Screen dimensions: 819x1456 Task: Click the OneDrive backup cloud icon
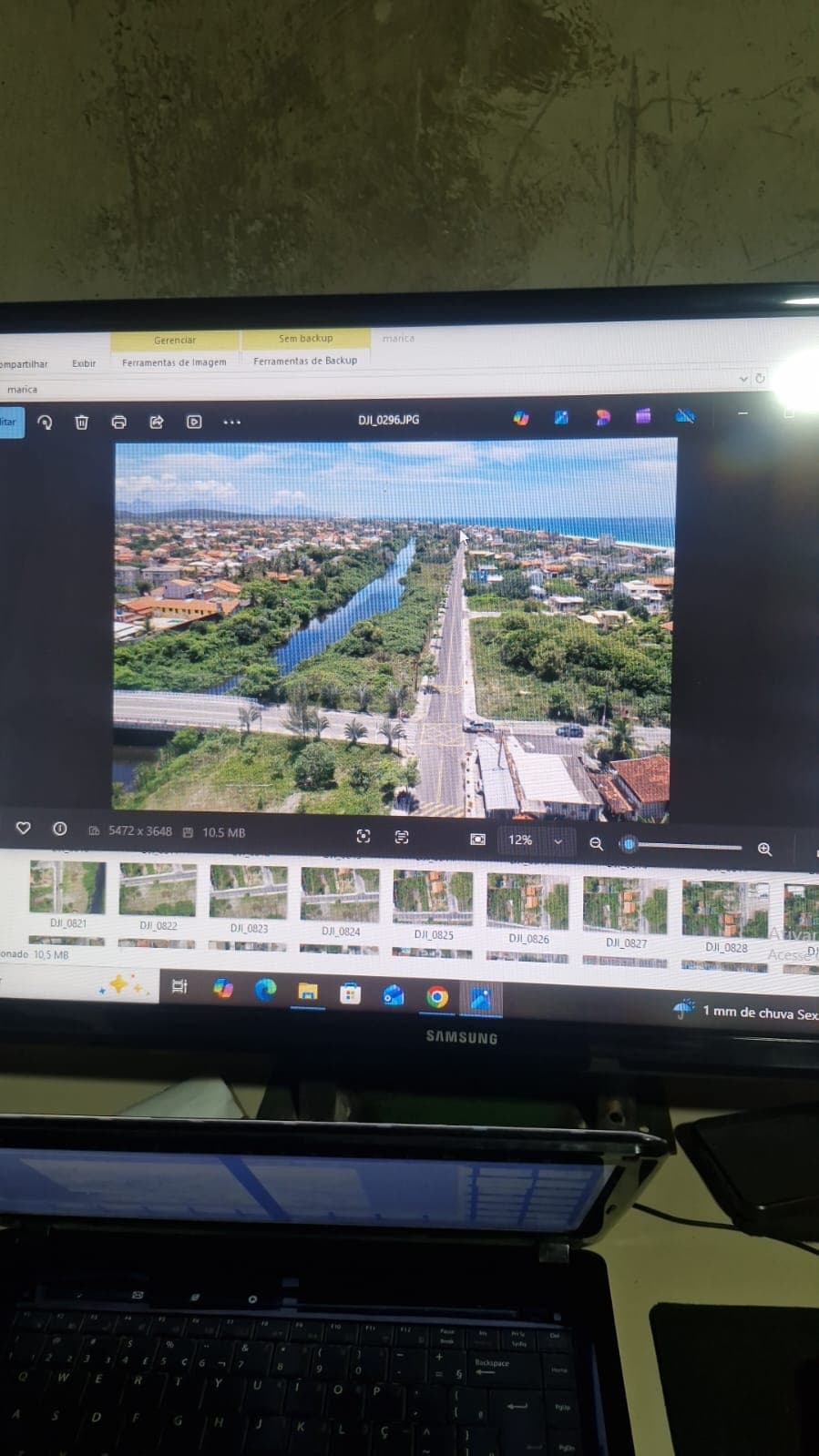click(684, 416)
